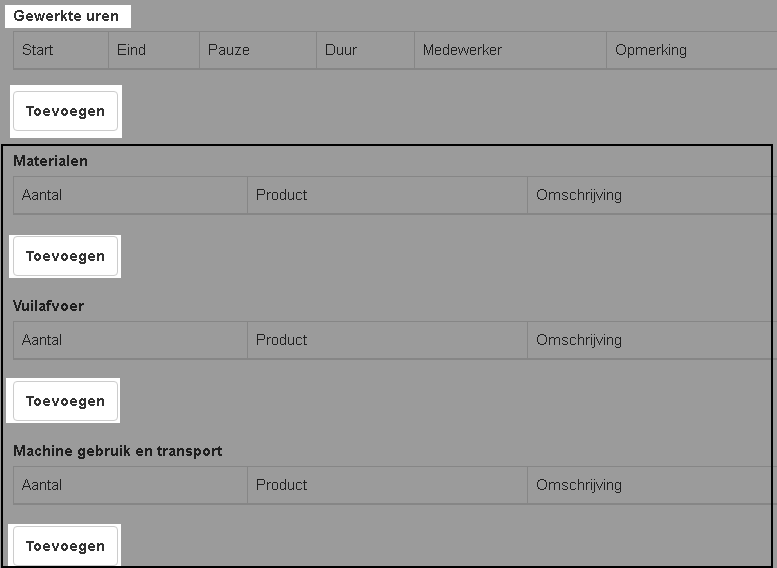
Task: Click Toevoegen button under Gewerkte uren
Action: [x=65, y=111]
